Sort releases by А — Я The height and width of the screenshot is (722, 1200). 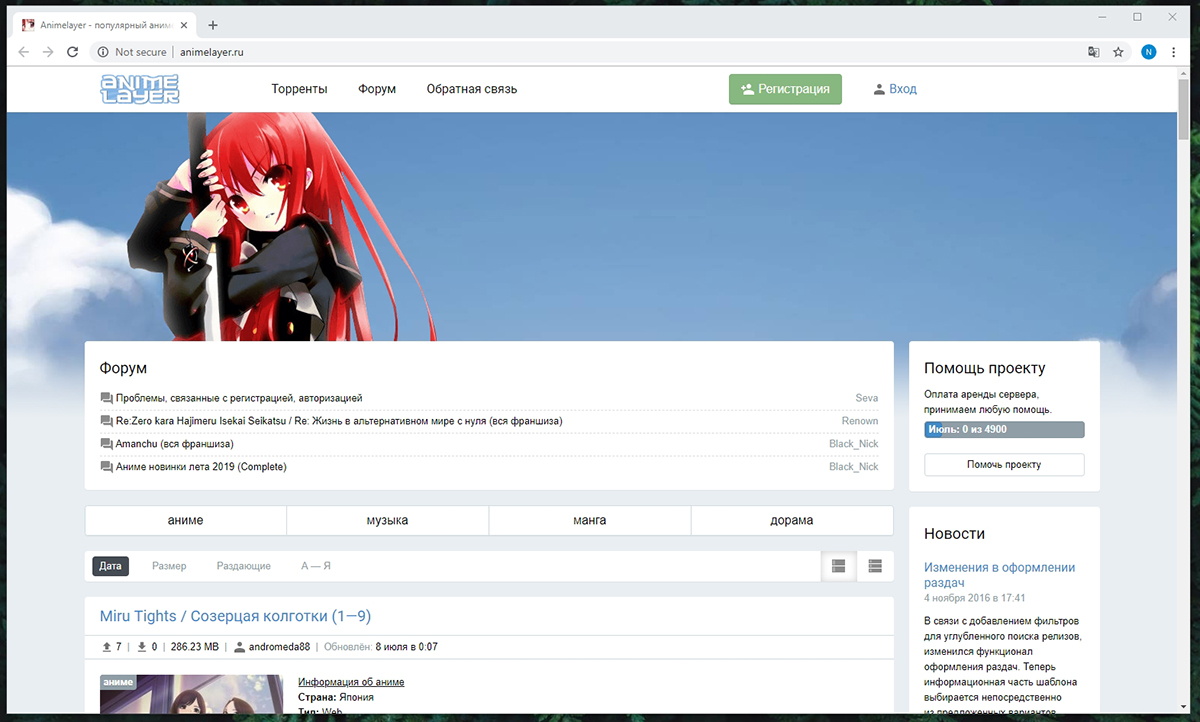316,566
